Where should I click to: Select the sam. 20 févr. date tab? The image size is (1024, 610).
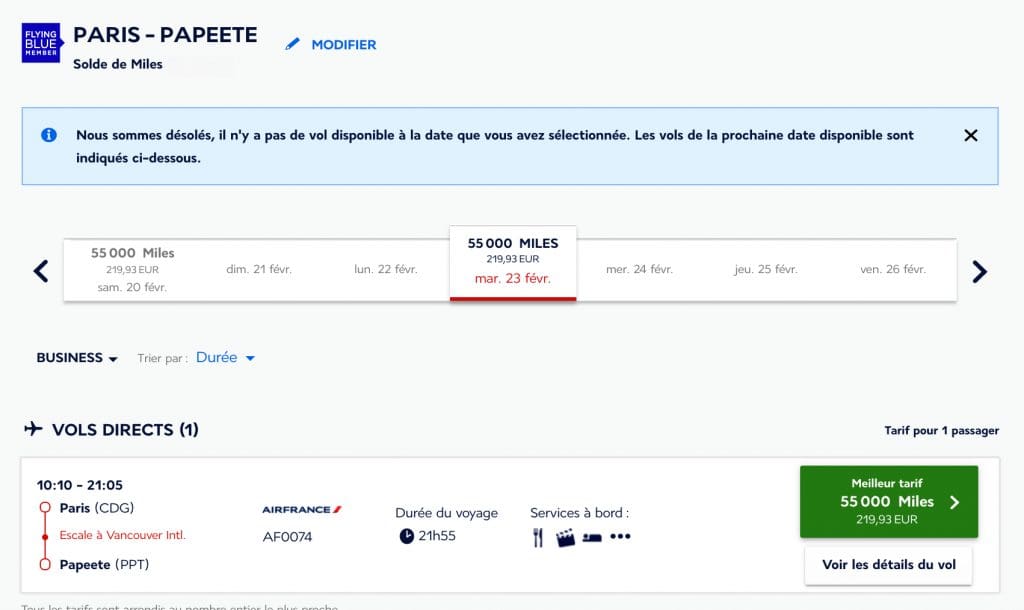pos(133,270)
